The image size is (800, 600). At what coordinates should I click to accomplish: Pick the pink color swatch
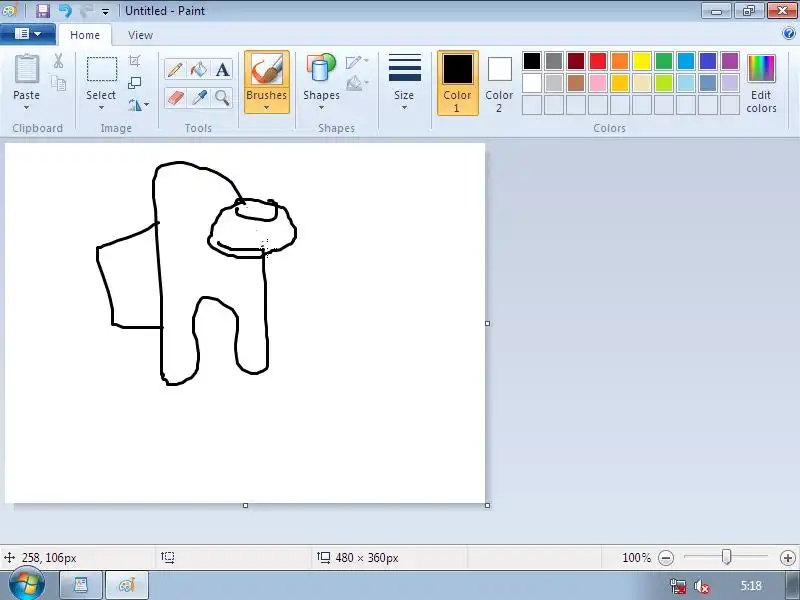click(x=598, y=83)
